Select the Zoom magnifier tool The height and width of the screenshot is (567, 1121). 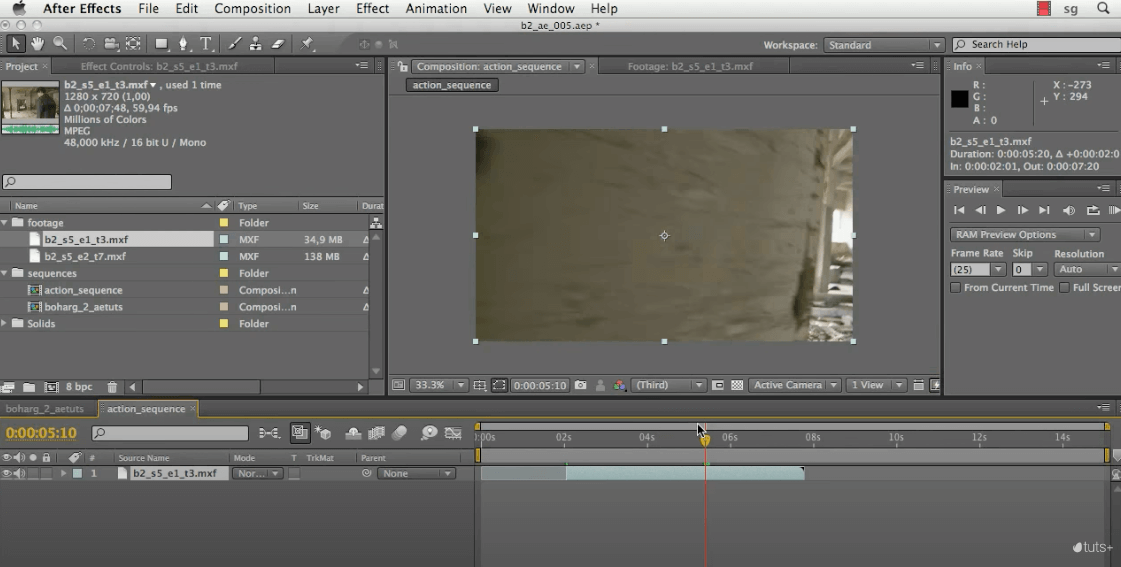pyautogui.click(x=60, y=44)
